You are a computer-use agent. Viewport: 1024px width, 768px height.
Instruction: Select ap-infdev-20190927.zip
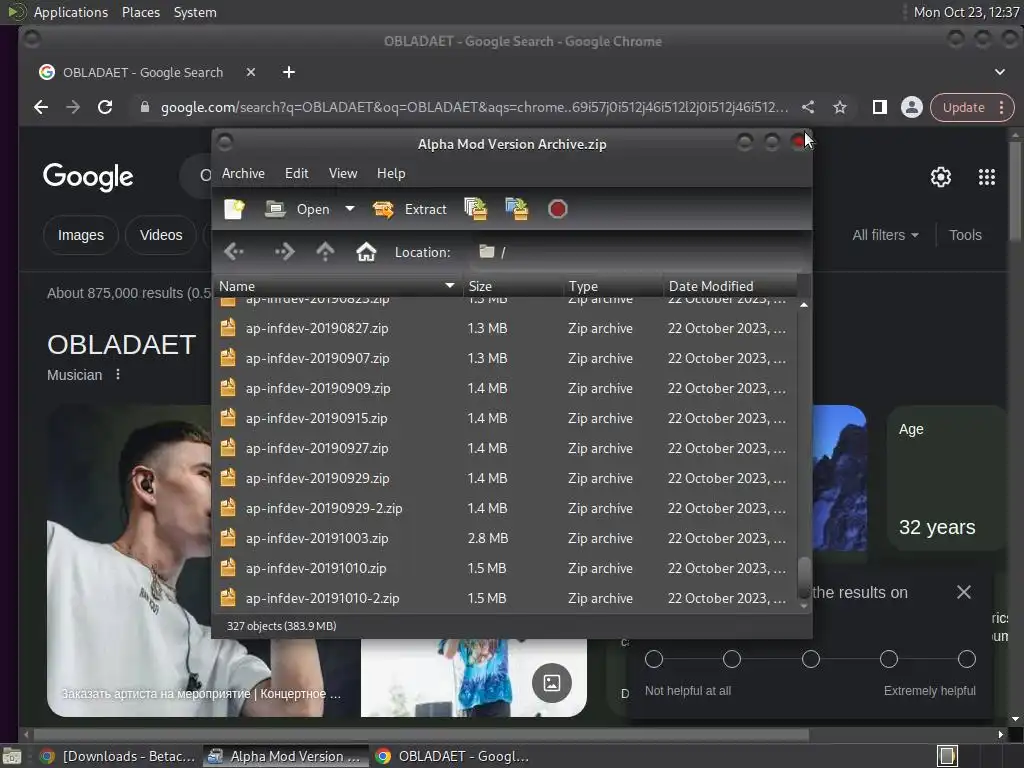505,448
